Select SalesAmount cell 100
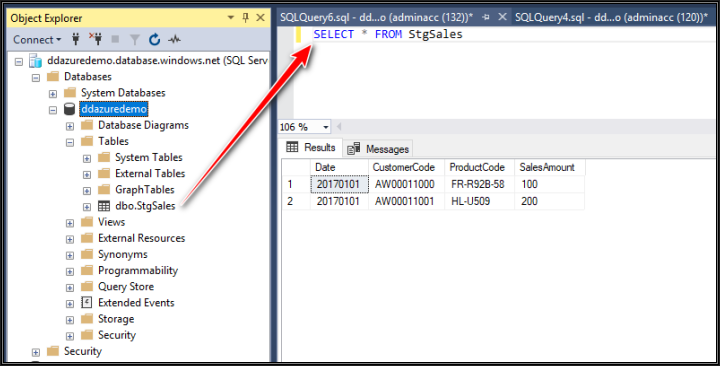The image size is (720, 366). [x=550, y=185]
